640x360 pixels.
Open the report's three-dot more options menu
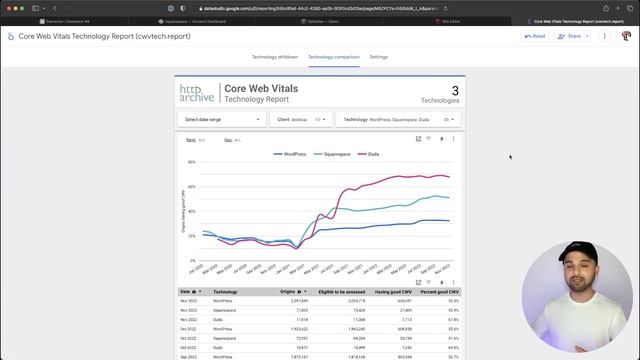point(604,36)
